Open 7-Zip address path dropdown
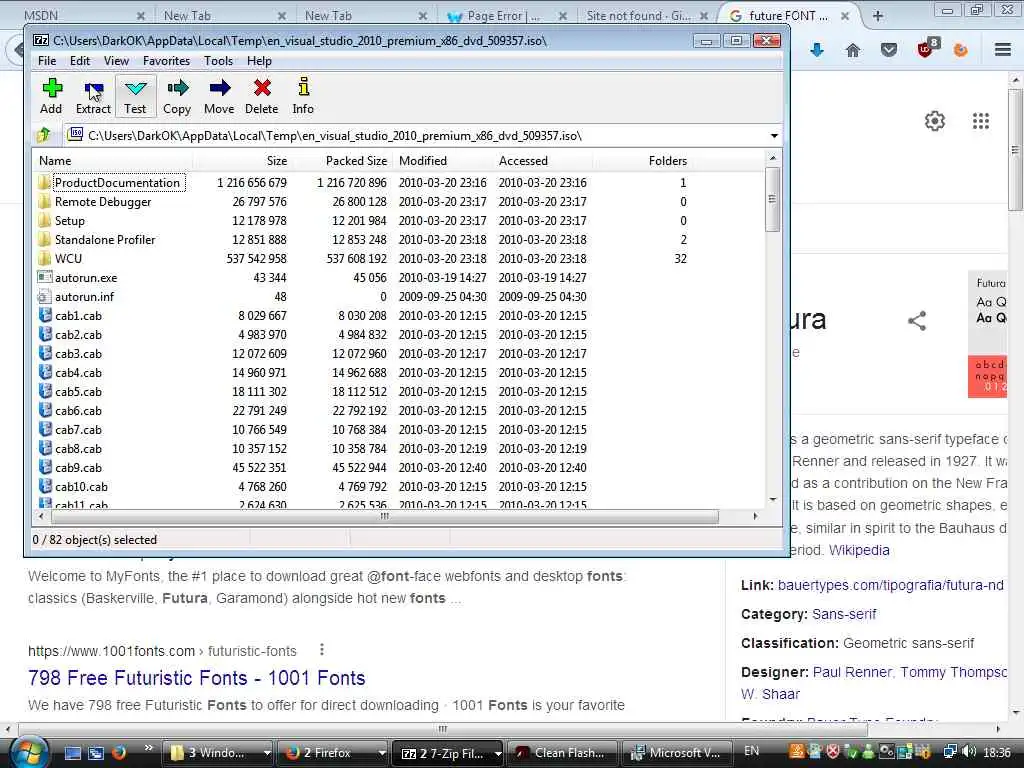1024x768 pixels. pos(774,136)
